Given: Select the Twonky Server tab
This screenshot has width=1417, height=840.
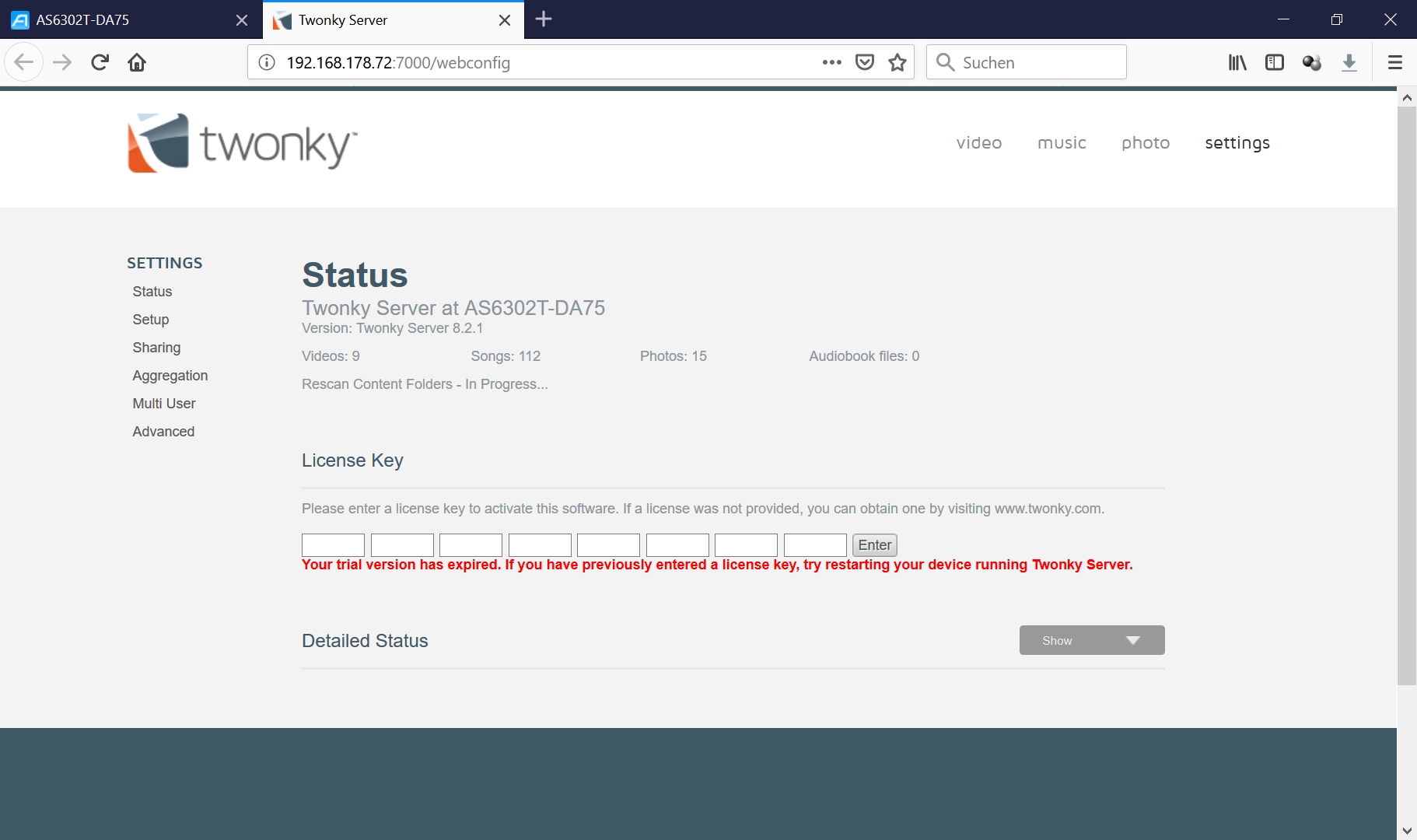Looking at the screenshot, I should 393,20.
